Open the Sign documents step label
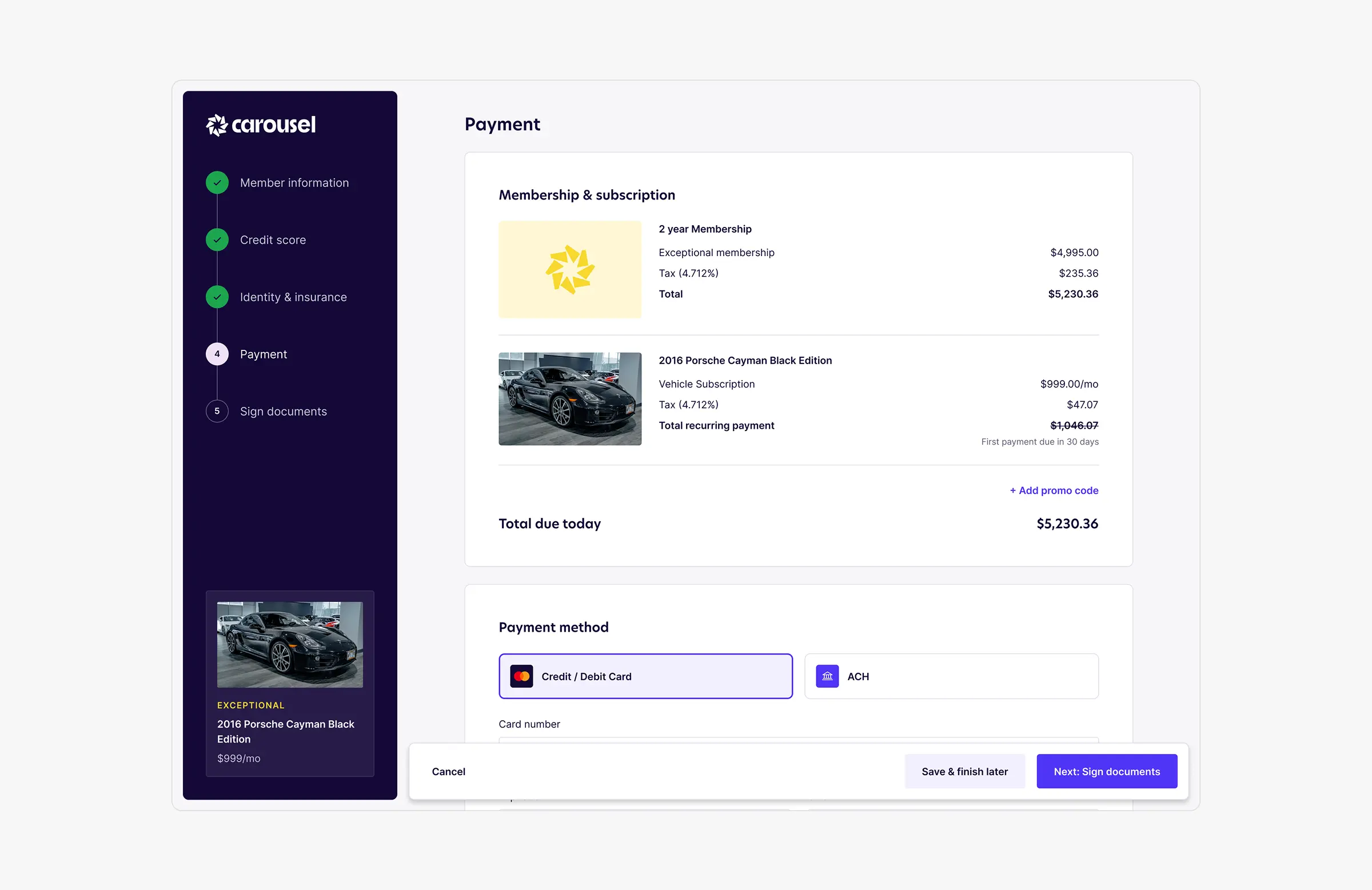1372x890 pixels. 283,411
